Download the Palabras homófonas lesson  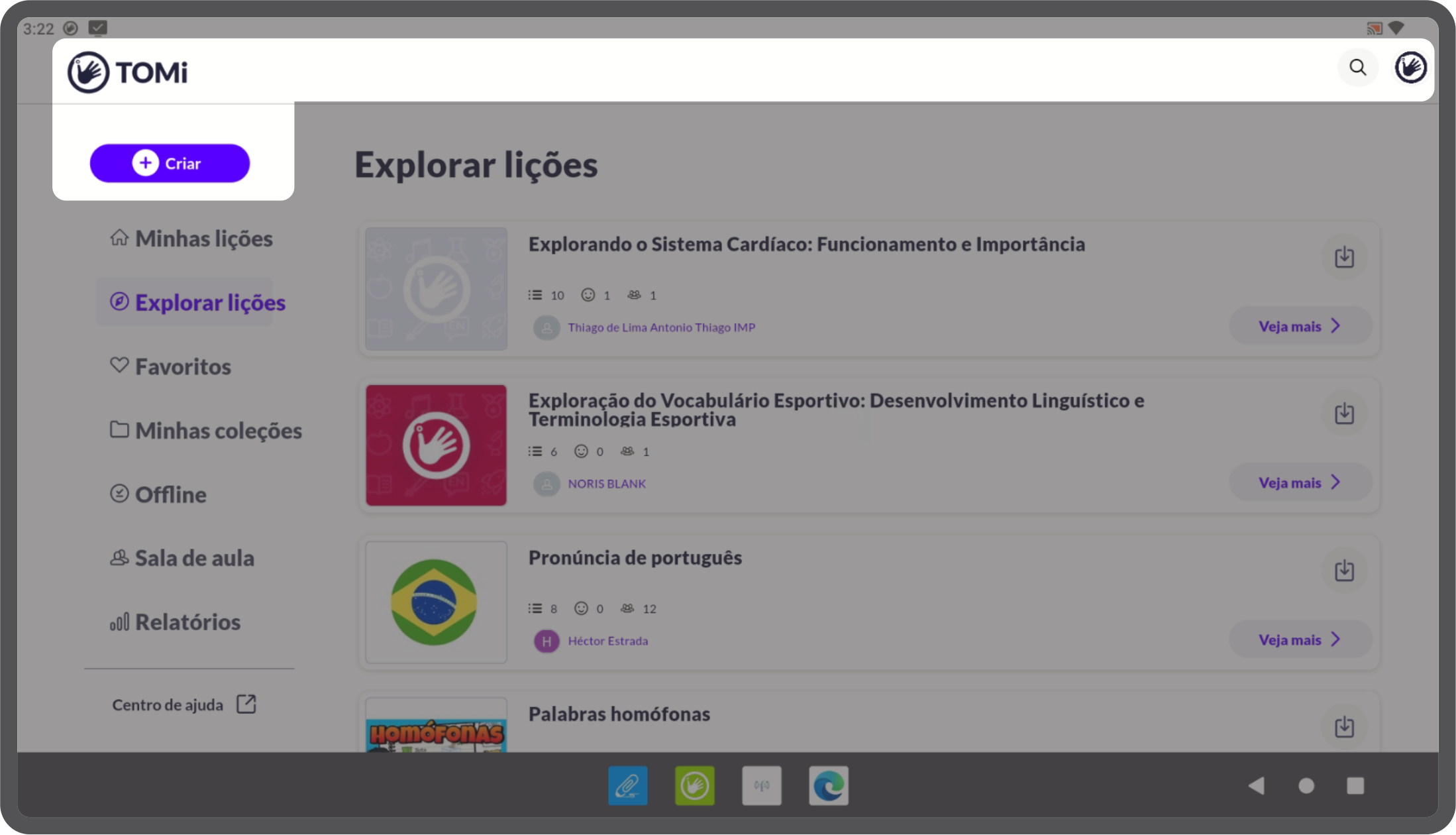coord(1344,727)
